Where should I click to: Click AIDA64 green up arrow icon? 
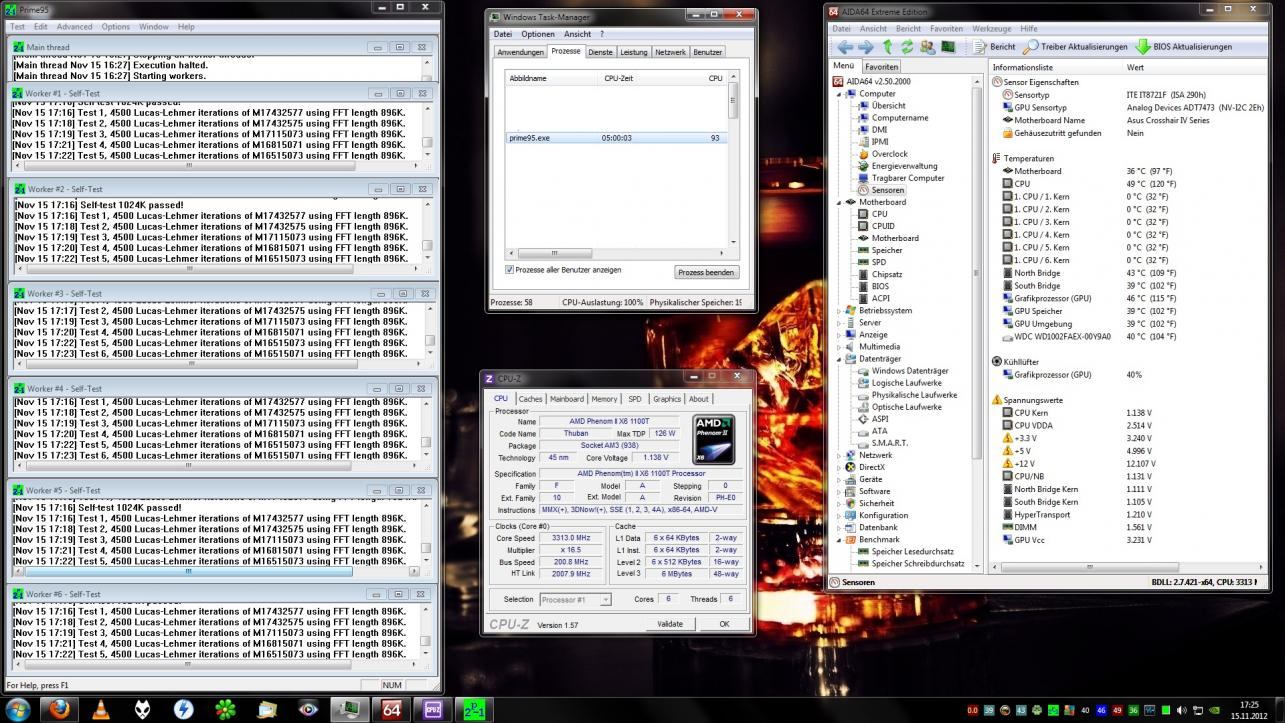(888, 47)
